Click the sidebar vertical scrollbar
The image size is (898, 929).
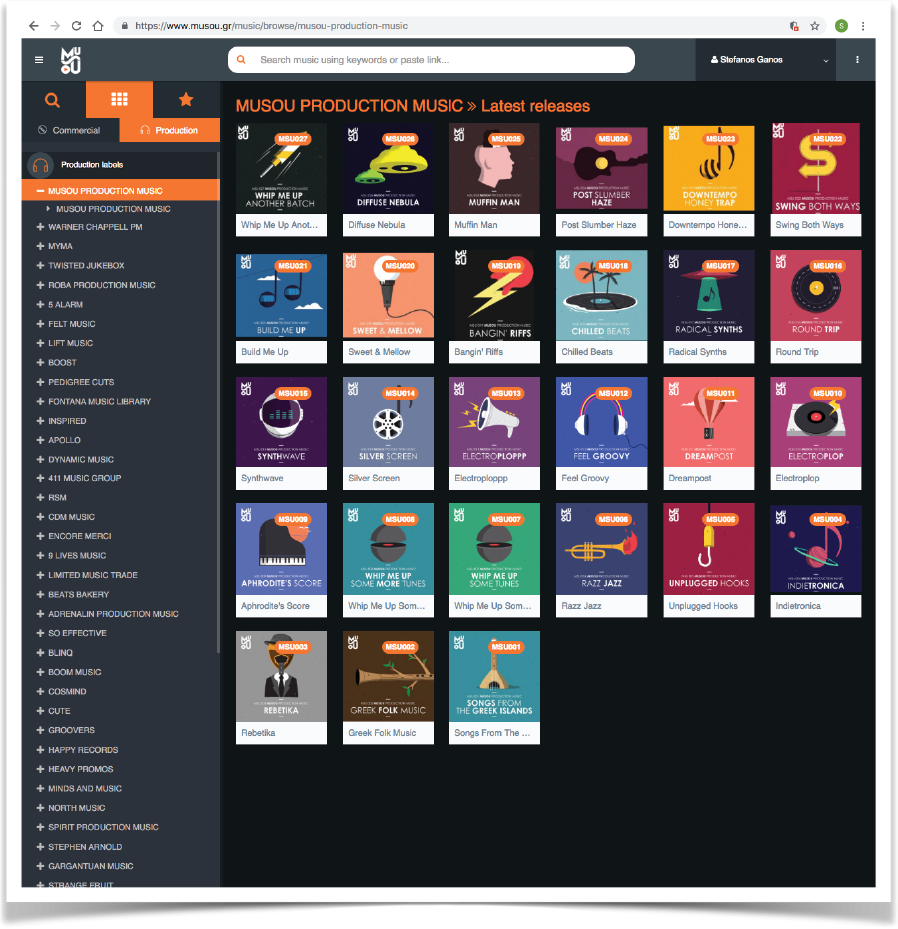tap(218, 403)
